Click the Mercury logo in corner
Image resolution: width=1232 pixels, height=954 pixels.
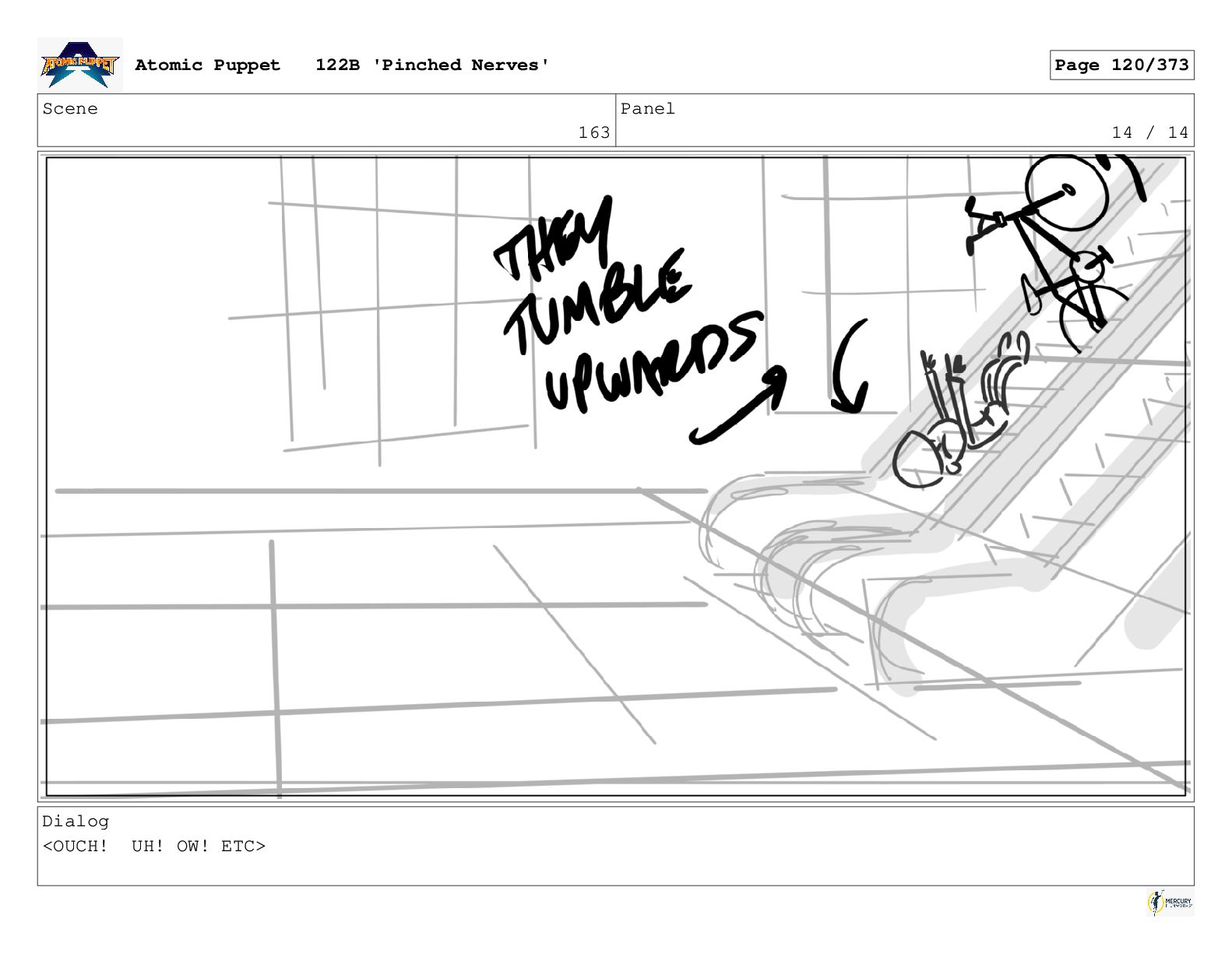pos(1170,902)
